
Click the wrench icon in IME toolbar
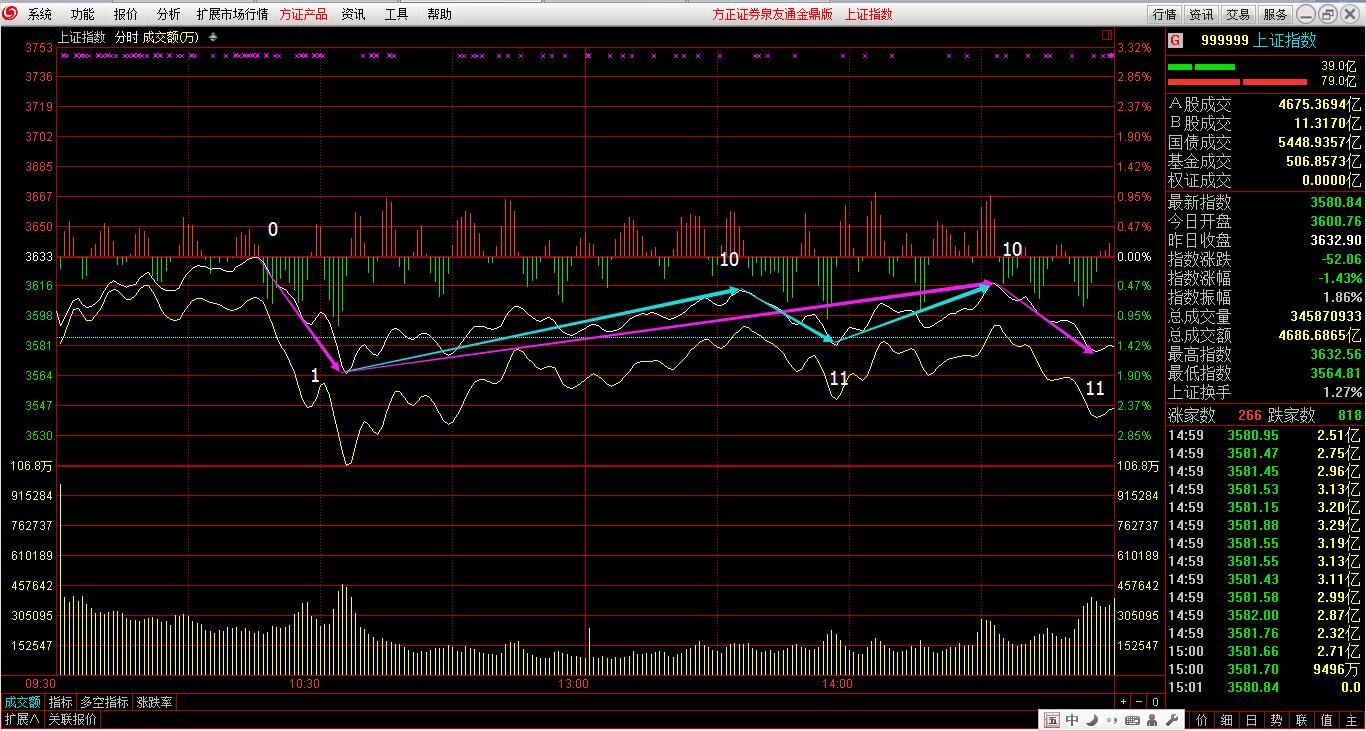1172,720
